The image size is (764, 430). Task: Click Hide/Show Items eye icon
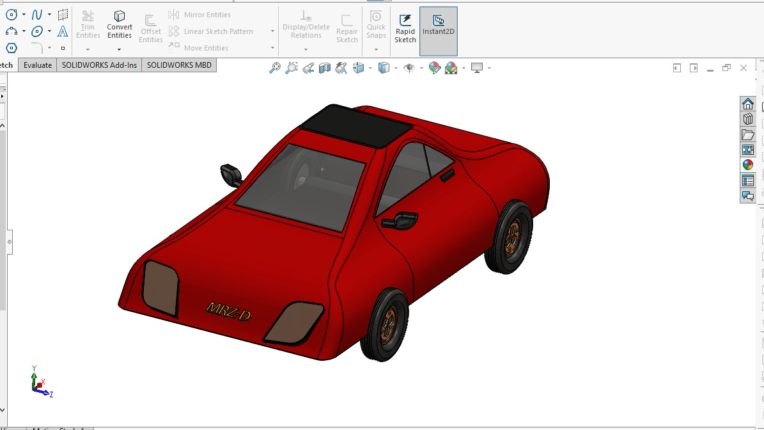tap(409, 68)
